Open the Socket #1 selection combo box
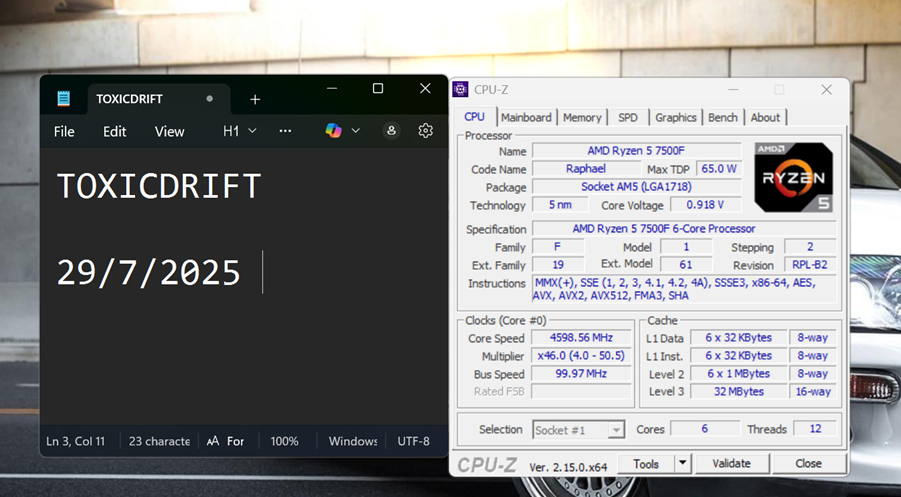Screen dimensions: 901x497 pos(578,430)
